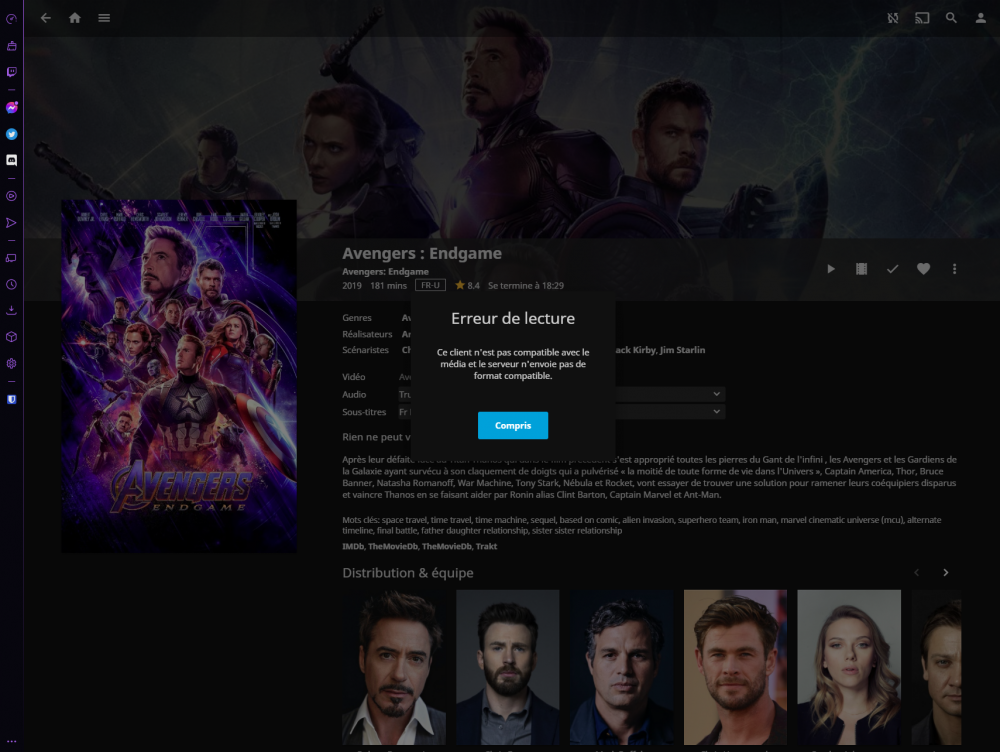Open the Audio track dropdown
This screenshot has height=752, width=1000.
click(x=561, y=394)
